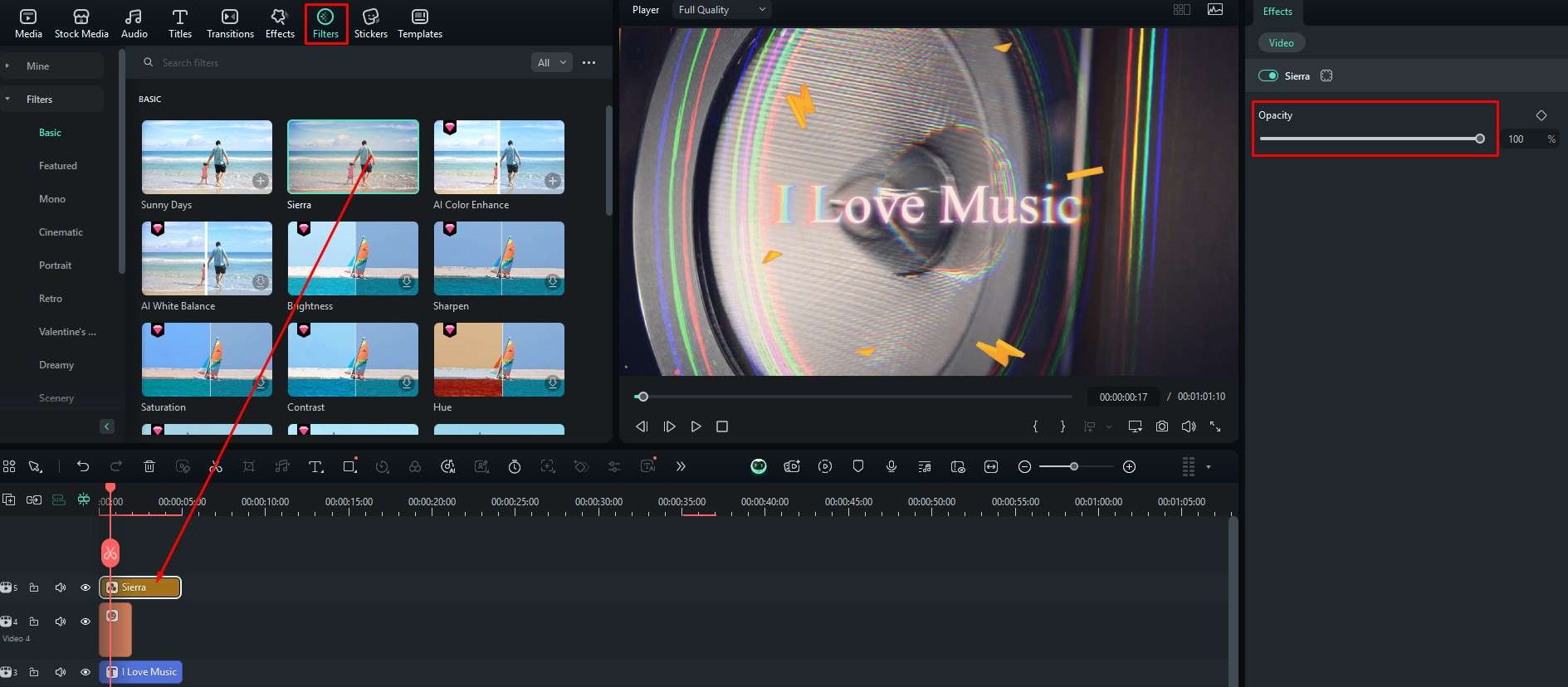The width and height of the screenshot is (1568, 687).
Task: Click the Mark In curly brace
Action: click(1035, 426)
